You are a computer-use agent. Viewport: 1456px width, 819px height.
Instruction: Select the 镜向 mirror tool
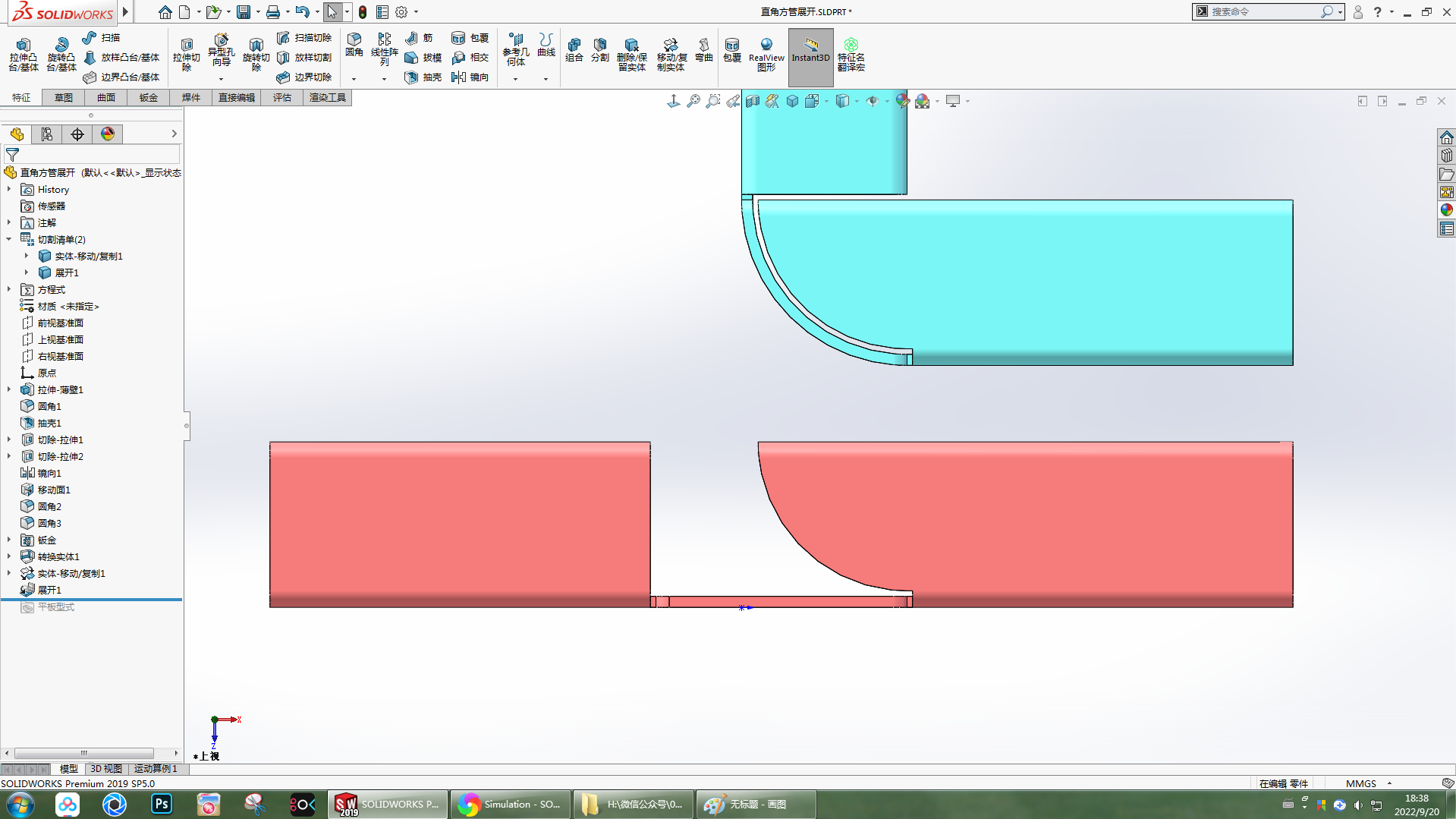[470, 77]
